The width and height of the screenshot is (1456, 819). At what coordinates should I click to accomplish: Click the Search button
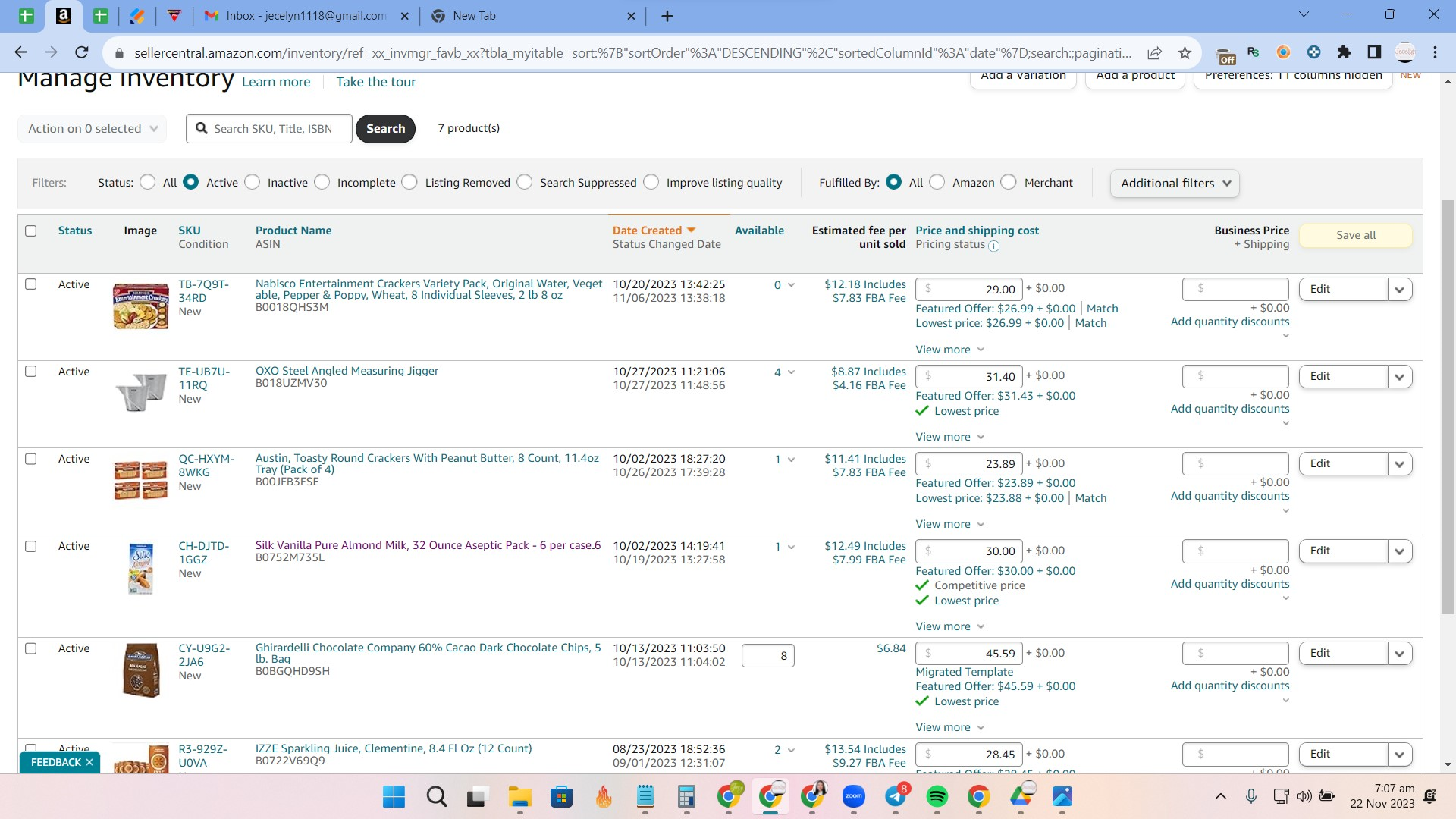[x=385, y=128]
